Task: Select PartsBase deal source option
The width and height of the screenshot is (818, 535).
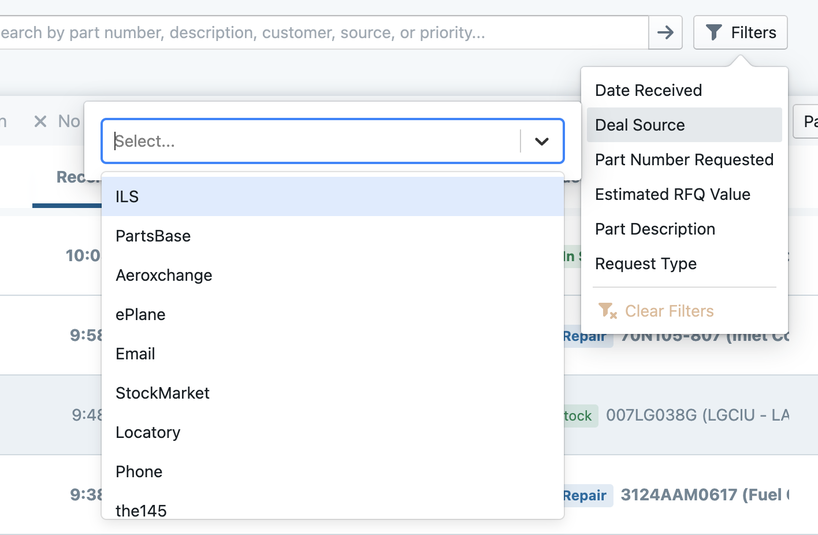Action: 153,236
